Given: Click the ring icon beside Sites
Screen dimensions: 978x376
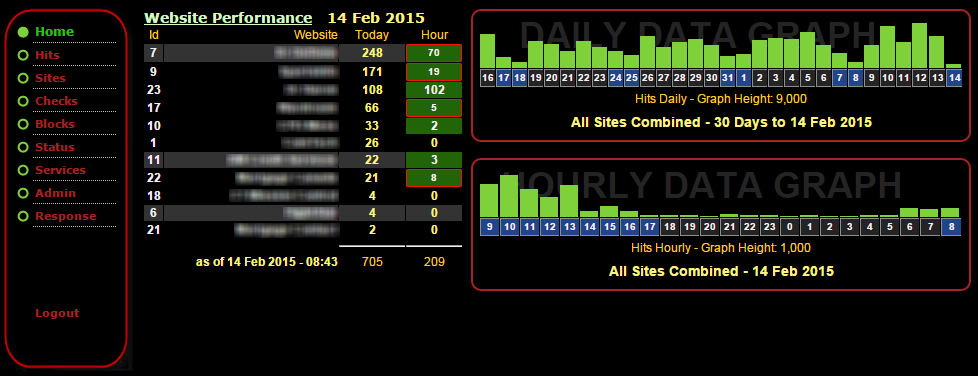Looking at the screenshot, I should [x=23, y=79].
